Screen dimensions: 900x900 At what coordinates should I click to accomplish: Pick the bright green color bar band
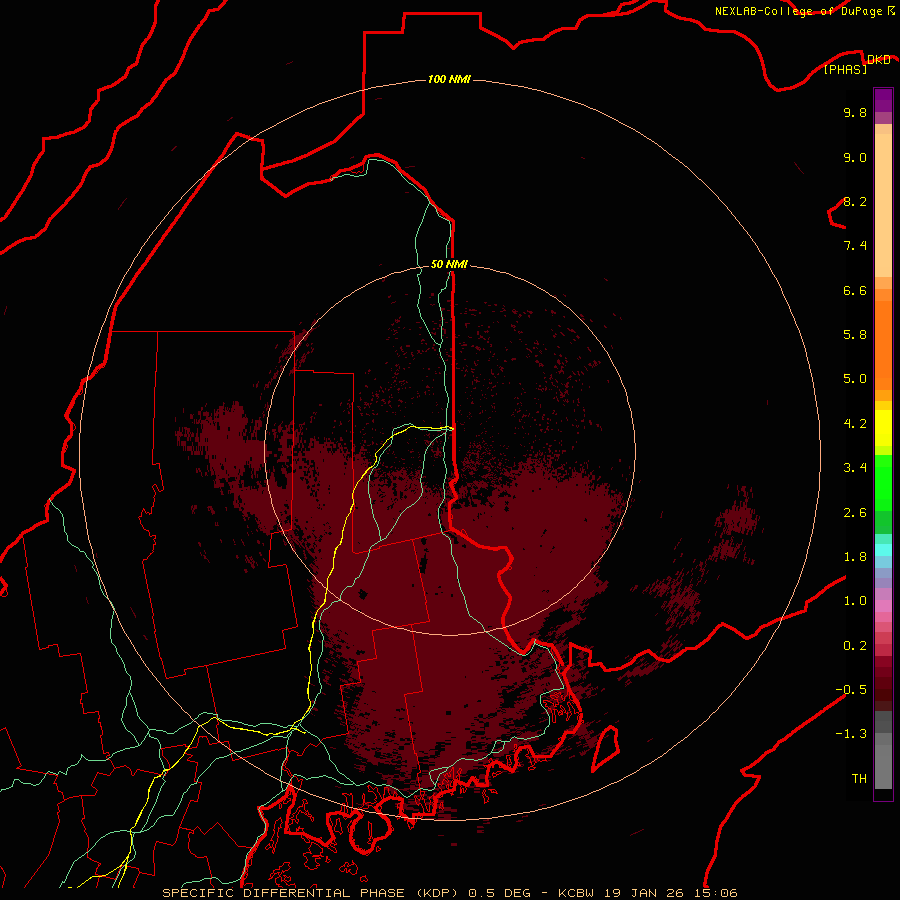tap(883, 483)
